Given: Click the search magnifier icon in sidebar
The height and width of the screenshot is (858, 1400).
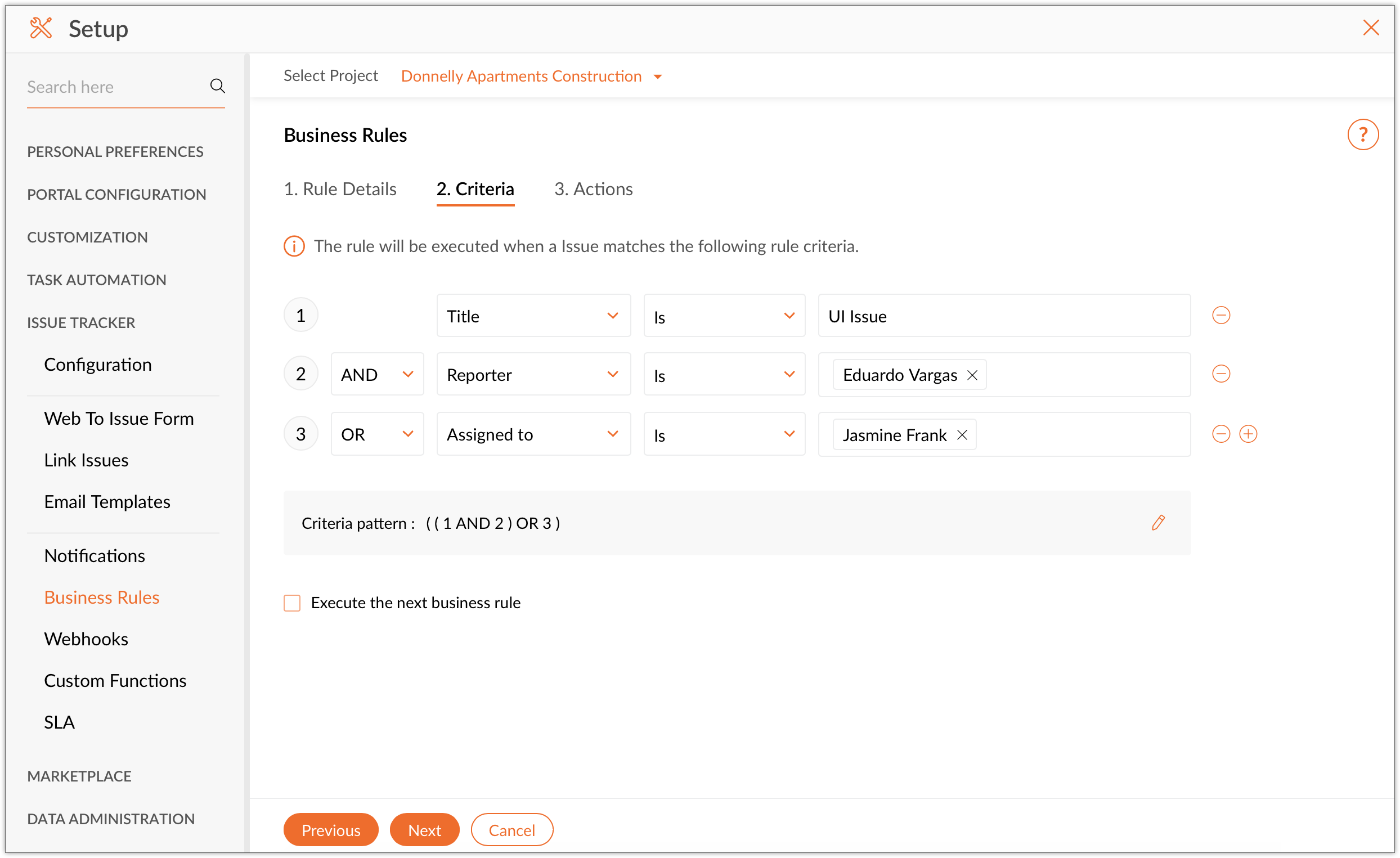Looking at the screenshot, I should tap(217, 87).
